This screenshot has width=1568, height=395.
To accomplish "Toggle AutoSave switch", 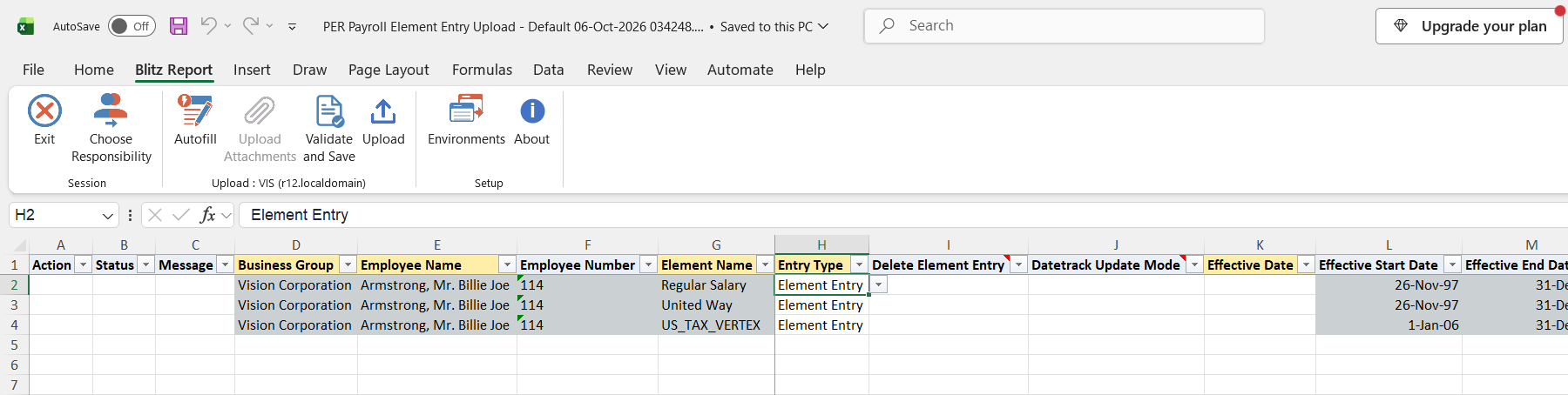I will point(132,26).
